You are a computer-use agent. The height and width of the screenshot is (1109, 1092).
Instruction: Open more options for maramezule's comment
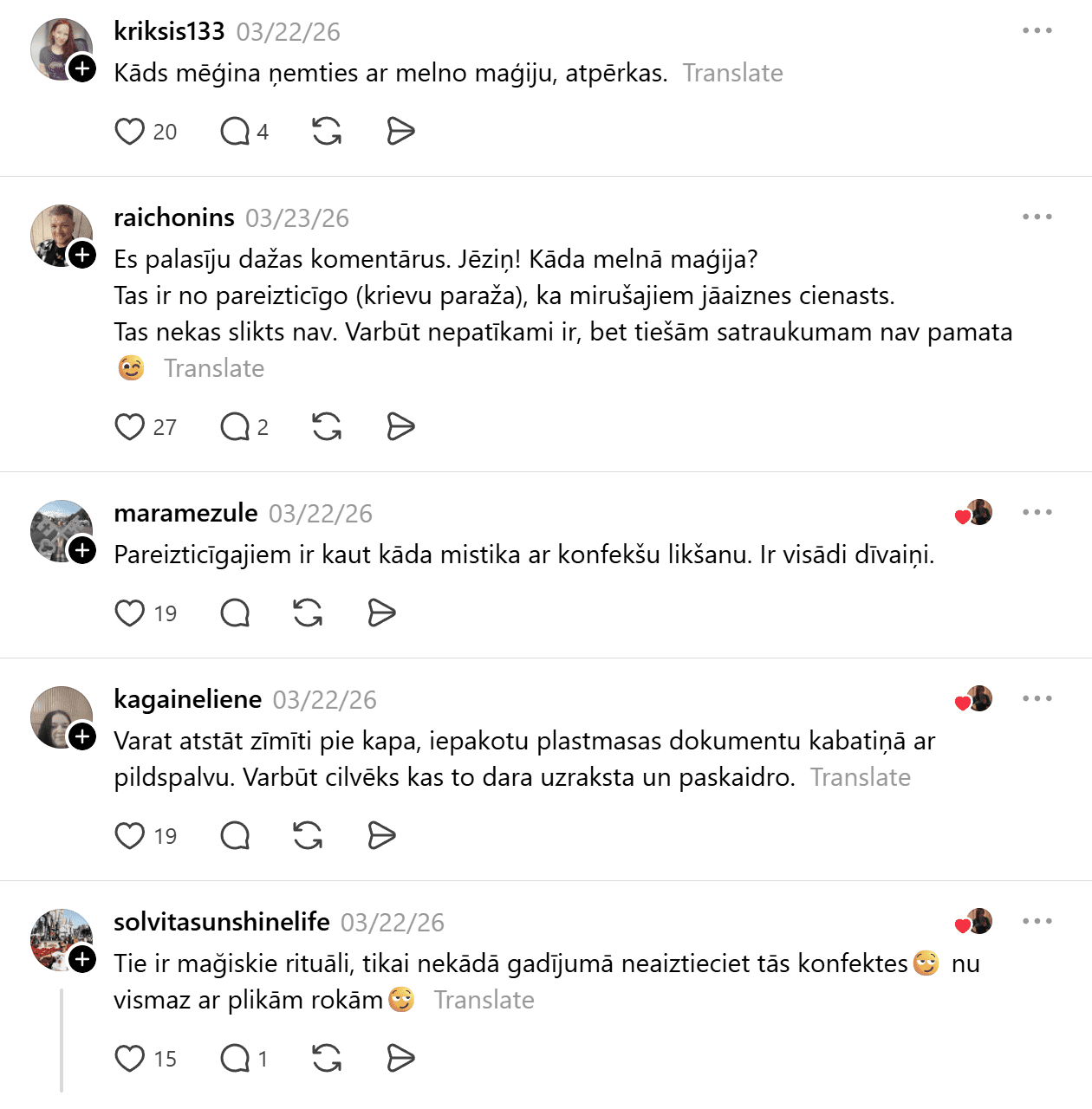(x=1037, y=513)
